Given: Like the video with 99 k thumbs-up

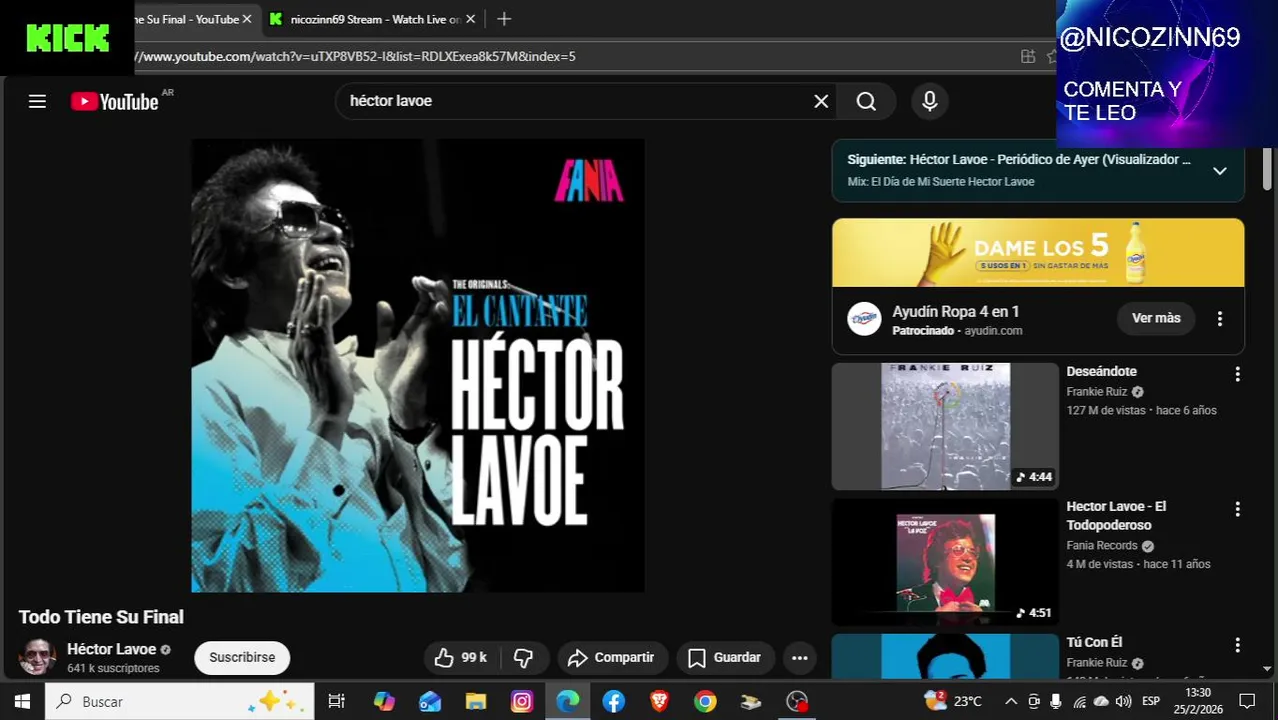Looking at the screenshot, I should [461, 657].
